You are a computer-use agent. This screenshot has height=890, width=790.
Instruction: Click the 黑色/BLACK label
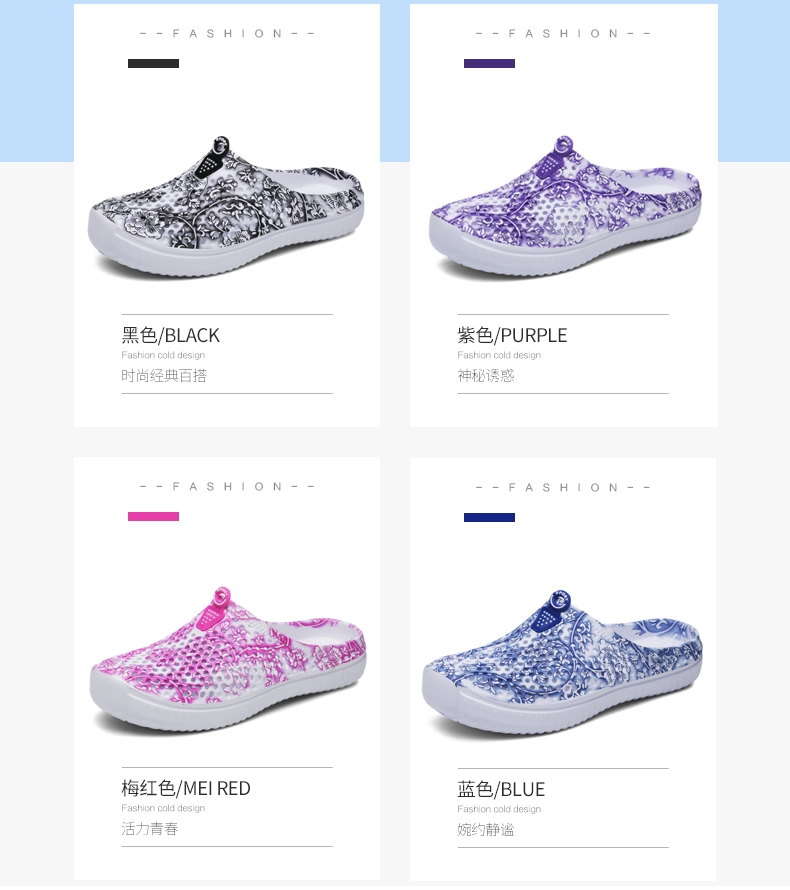coord(170,335)
